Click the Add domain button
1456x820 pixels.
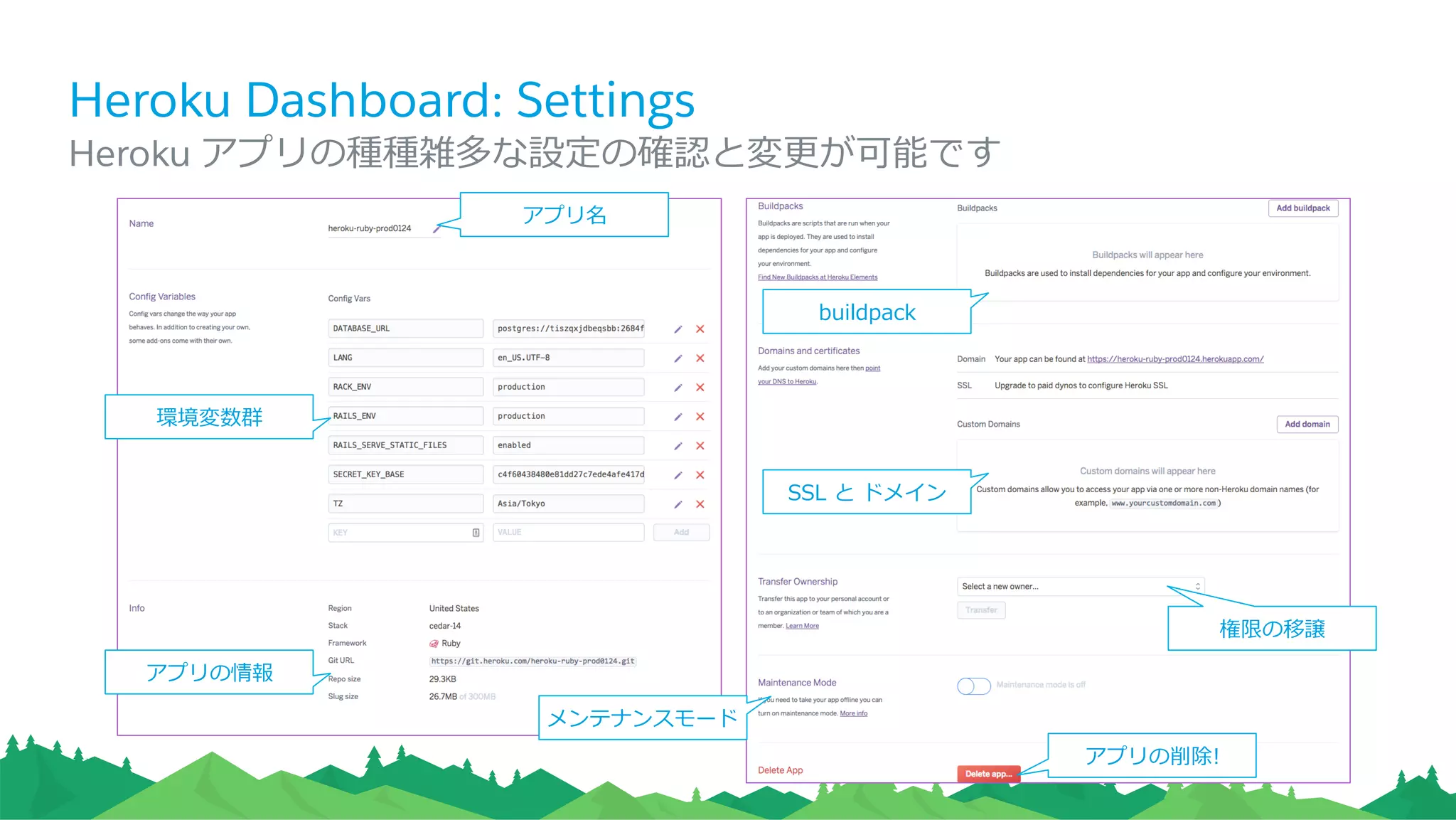pos(1307,425)
